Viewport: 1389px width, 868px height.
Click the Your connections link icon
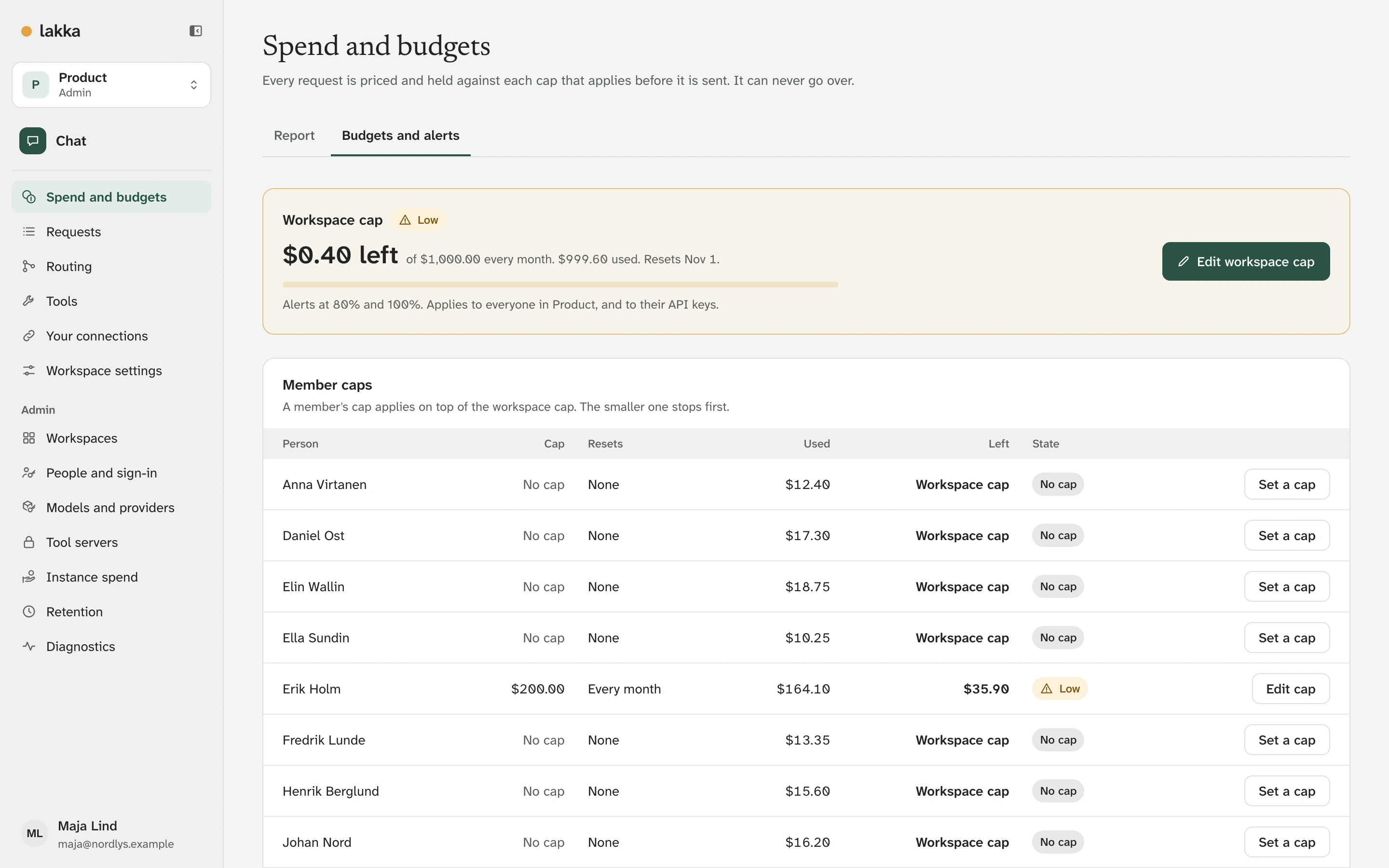pyautogui.click(x=29, y=336)
